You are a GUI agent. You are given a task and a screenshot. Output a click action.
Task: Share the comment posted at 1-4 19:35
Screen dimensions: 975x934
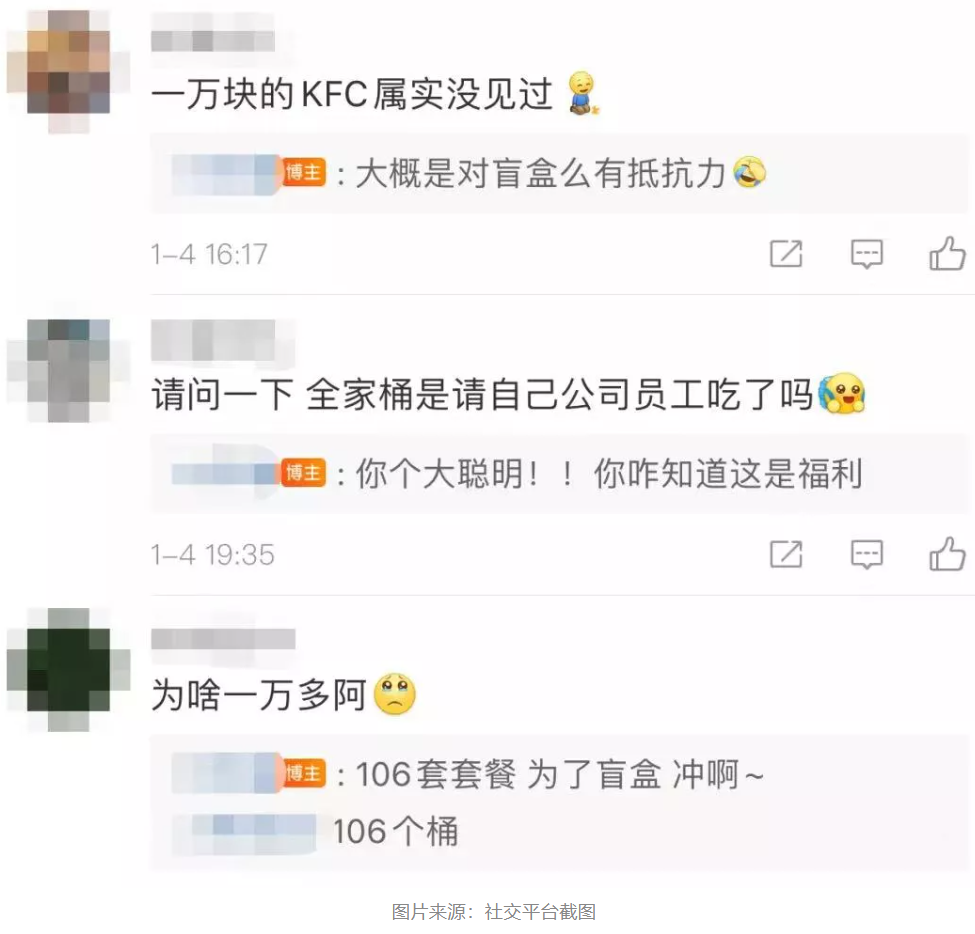point(786,554)
